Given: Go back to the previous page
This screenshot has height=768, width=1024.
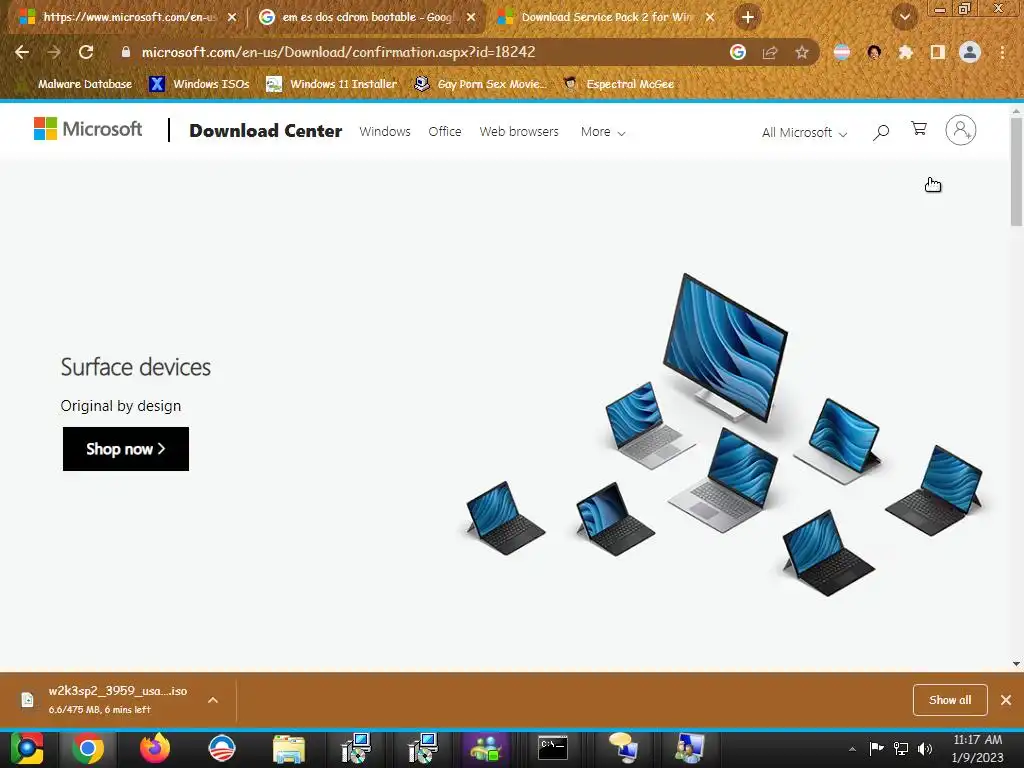Looking at the screenshot, I should tap(22, 52).
